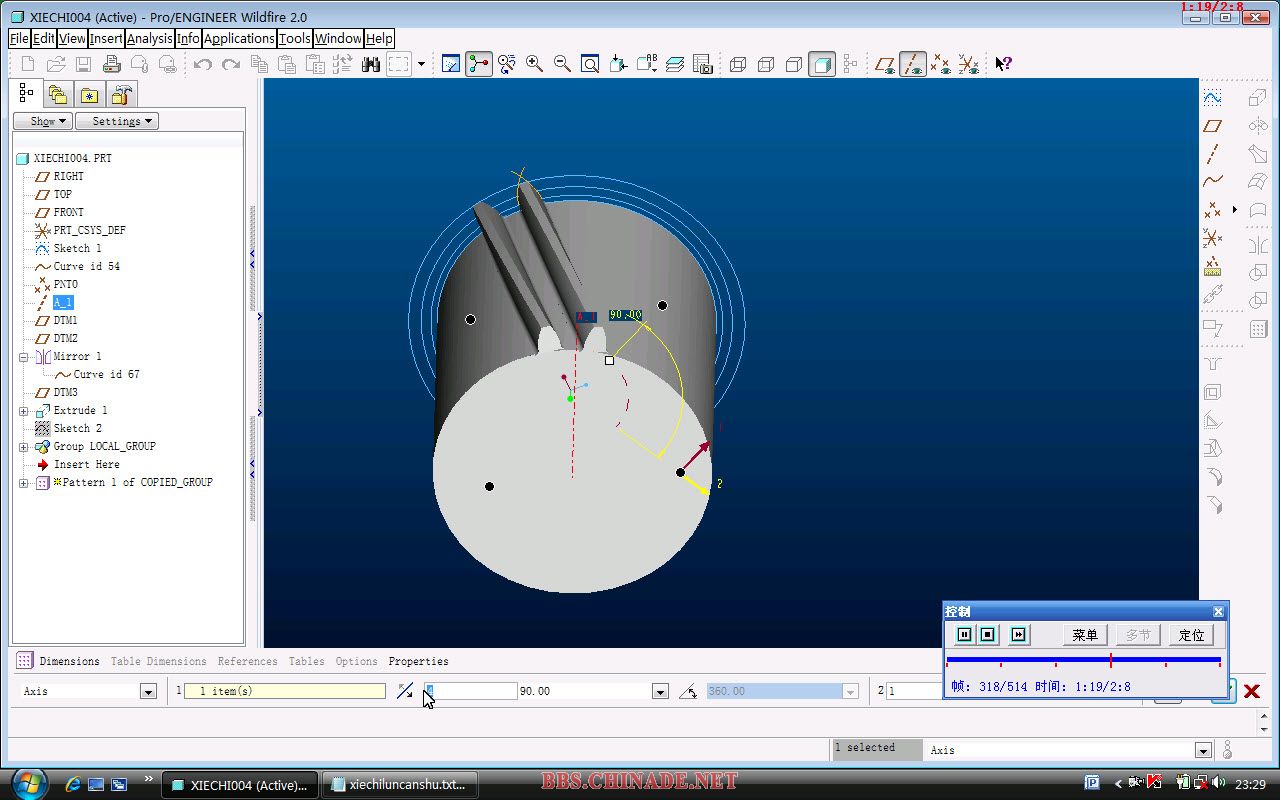Click the pause playback button
This screenshot has width=1280, height=800.
coord(964,635)
